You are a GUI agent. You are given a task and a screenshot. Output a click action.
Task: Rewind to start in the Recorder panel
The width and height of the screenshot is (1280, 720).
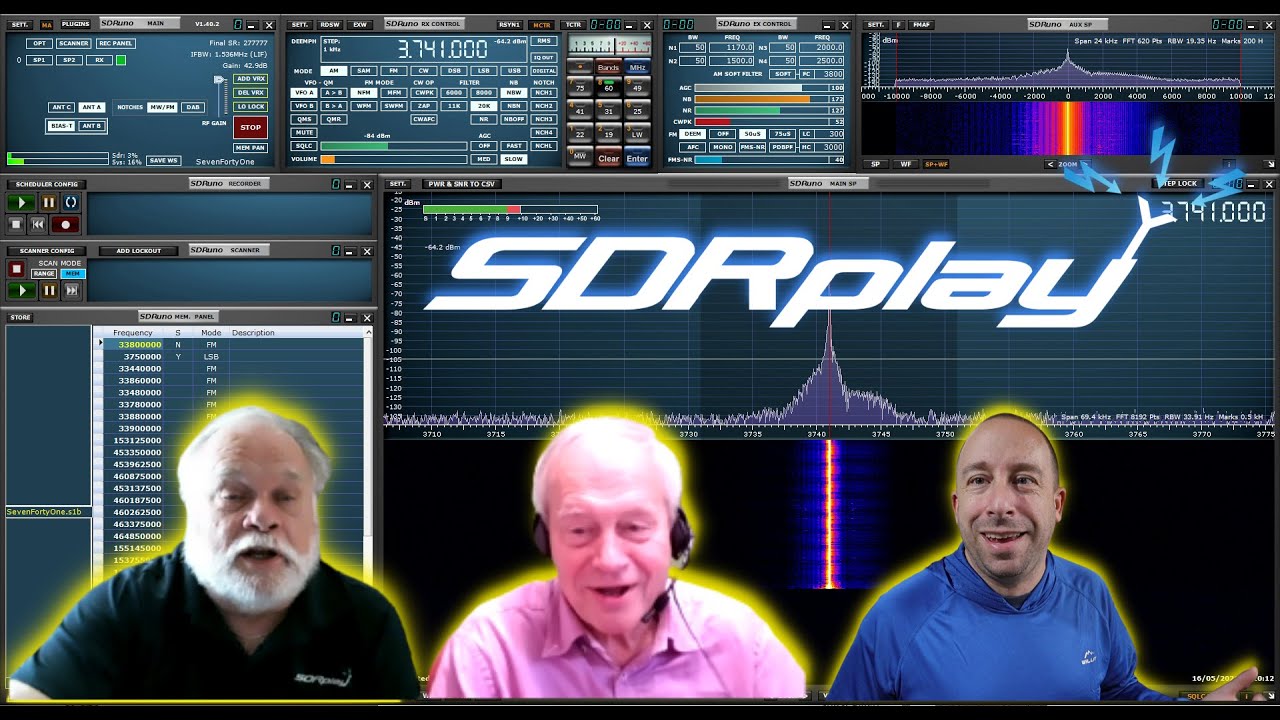[x=38, y=225]
